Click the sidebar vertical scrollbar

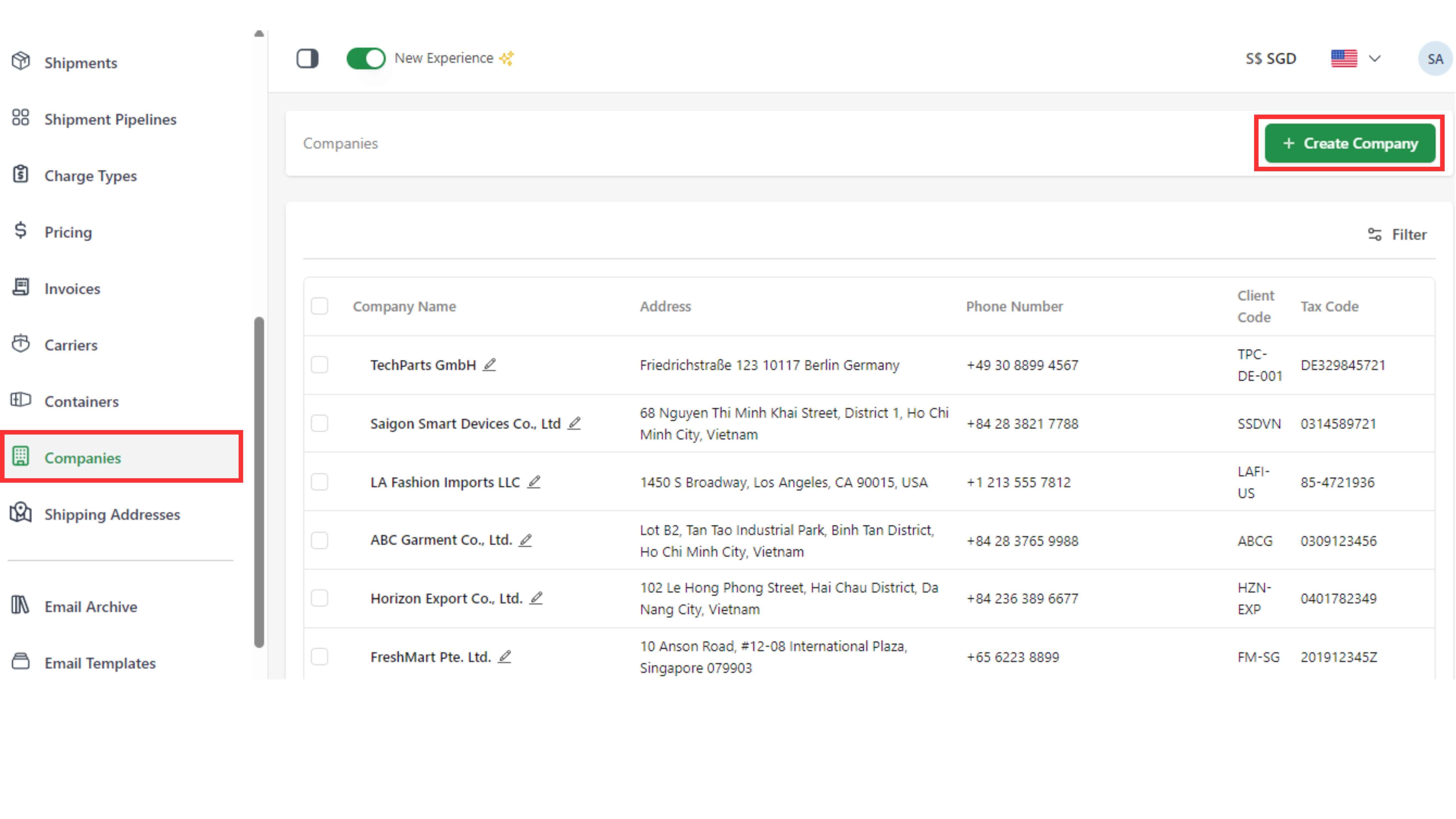259,481
